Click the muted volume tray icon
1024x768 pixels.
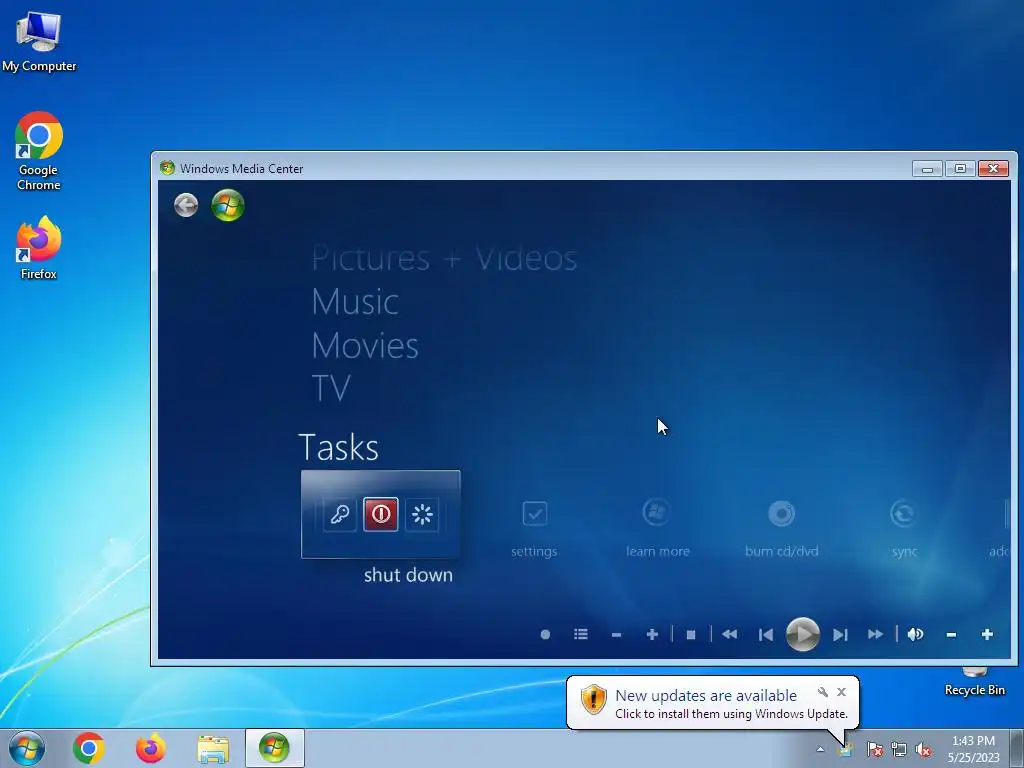[x=923, y=749]
